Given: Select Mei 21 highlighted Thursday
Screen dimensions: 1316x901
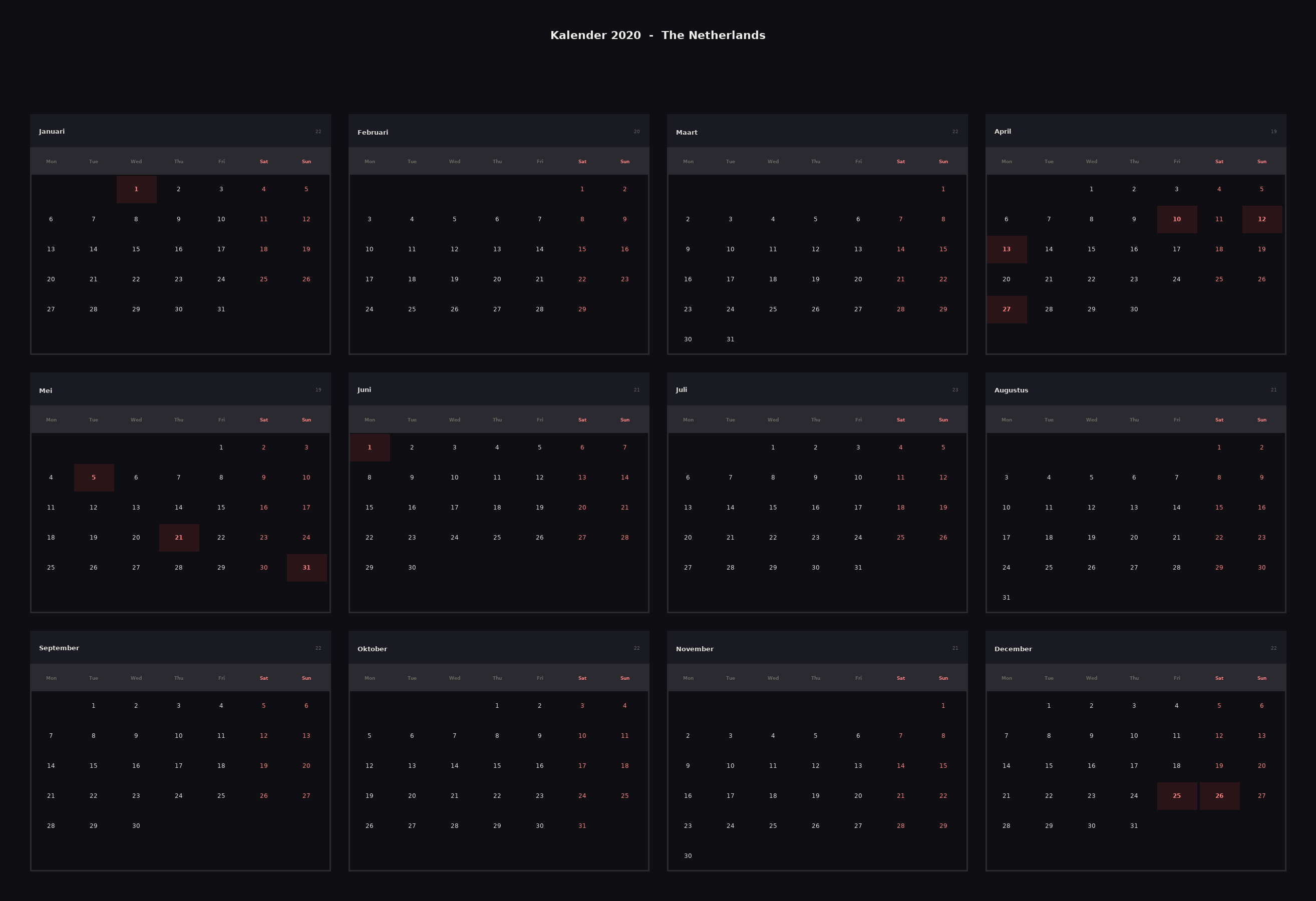Looking at the screenshot, I should pos(179,537).
